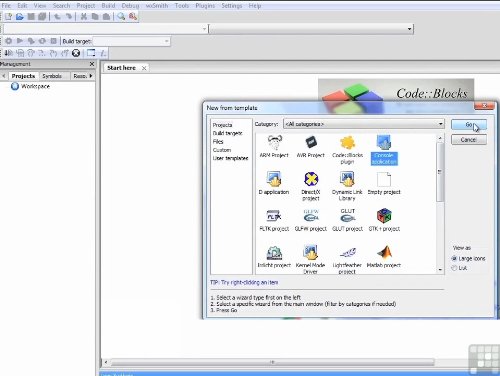Click the New file toolbar icon

8,16
